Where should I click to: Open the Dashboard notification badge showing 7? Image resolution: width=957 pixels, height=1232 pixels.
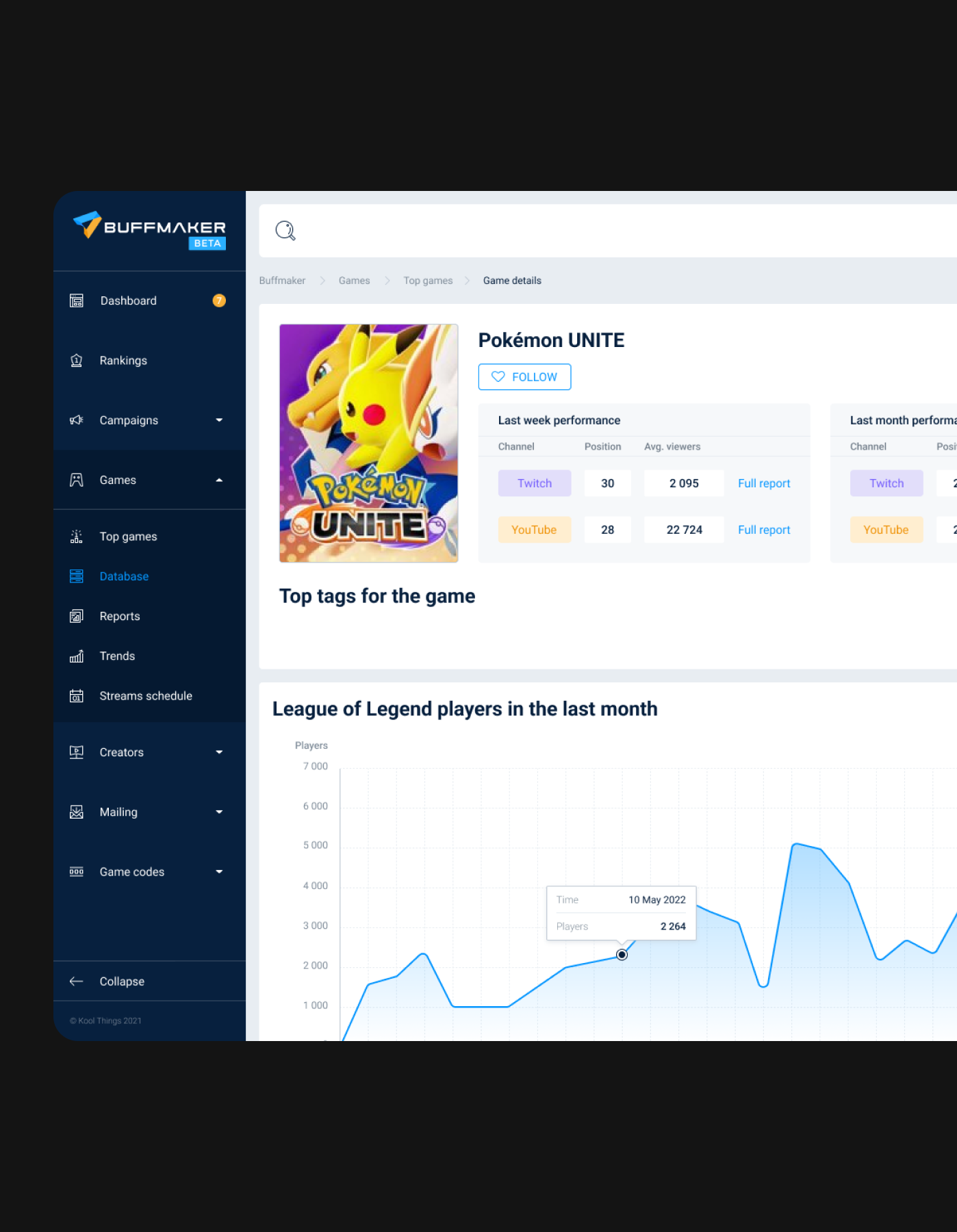click(219, 300)
